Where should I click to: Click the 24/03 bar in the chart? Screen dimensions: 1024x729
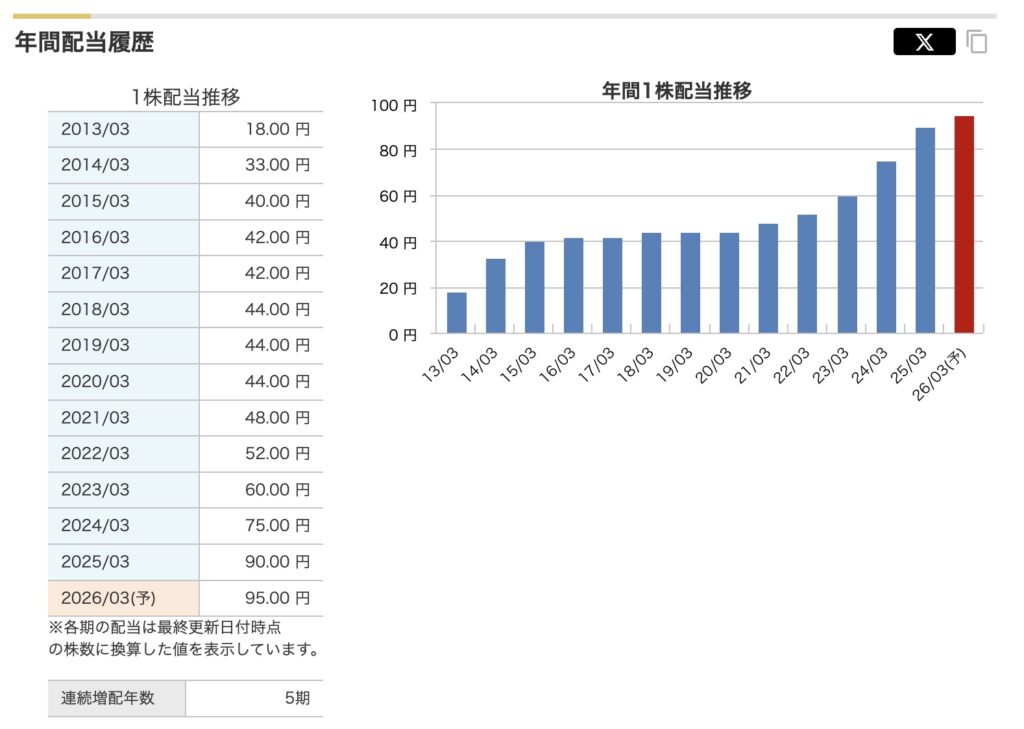click(x=886, y=247)
